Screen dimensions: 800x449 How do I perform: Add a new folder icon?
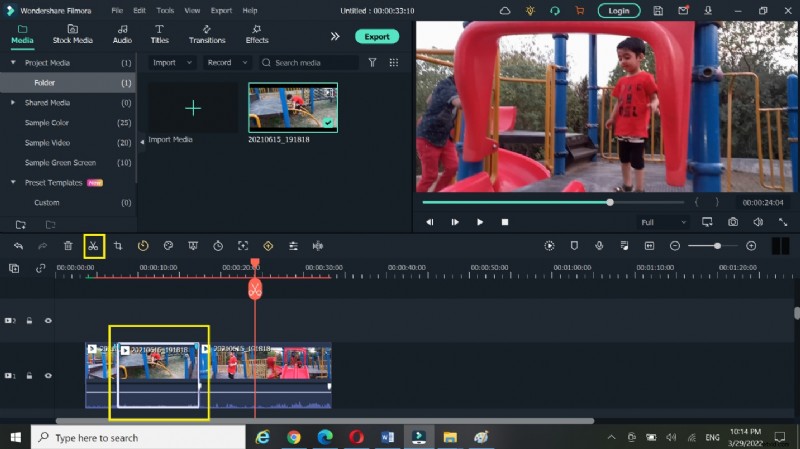pyautogui.click(x=21, y=224)
